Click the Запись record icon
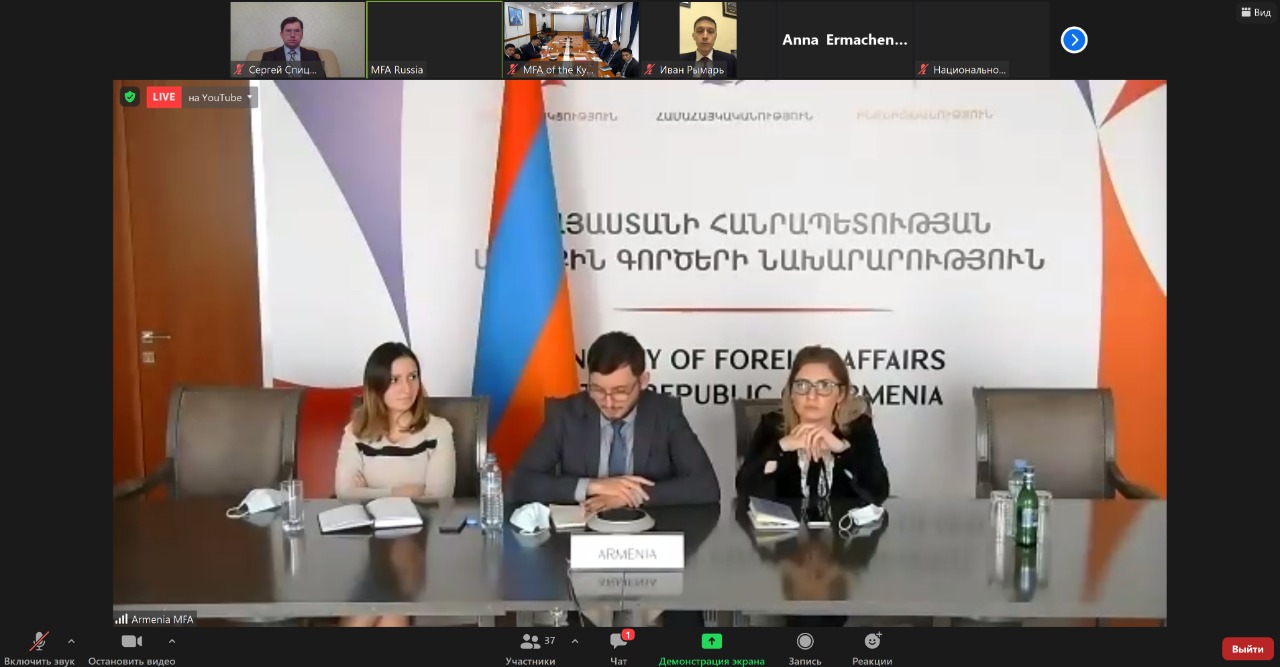Image resolution: width=1280 pixels, height=667 pixels. pyautogui.click(x=805, y=642)
